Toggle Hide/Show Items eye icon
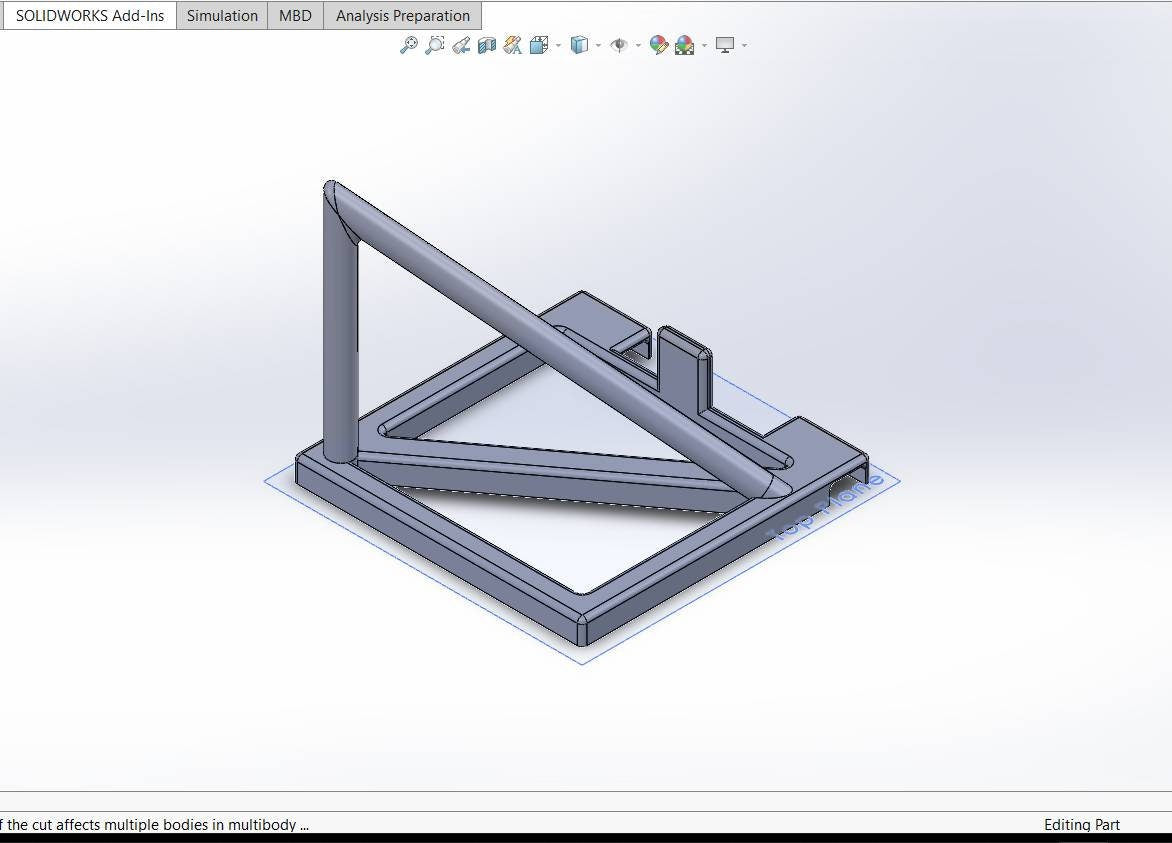The width and height of the screenshot is (1172, 843). (x=618, y=45)
